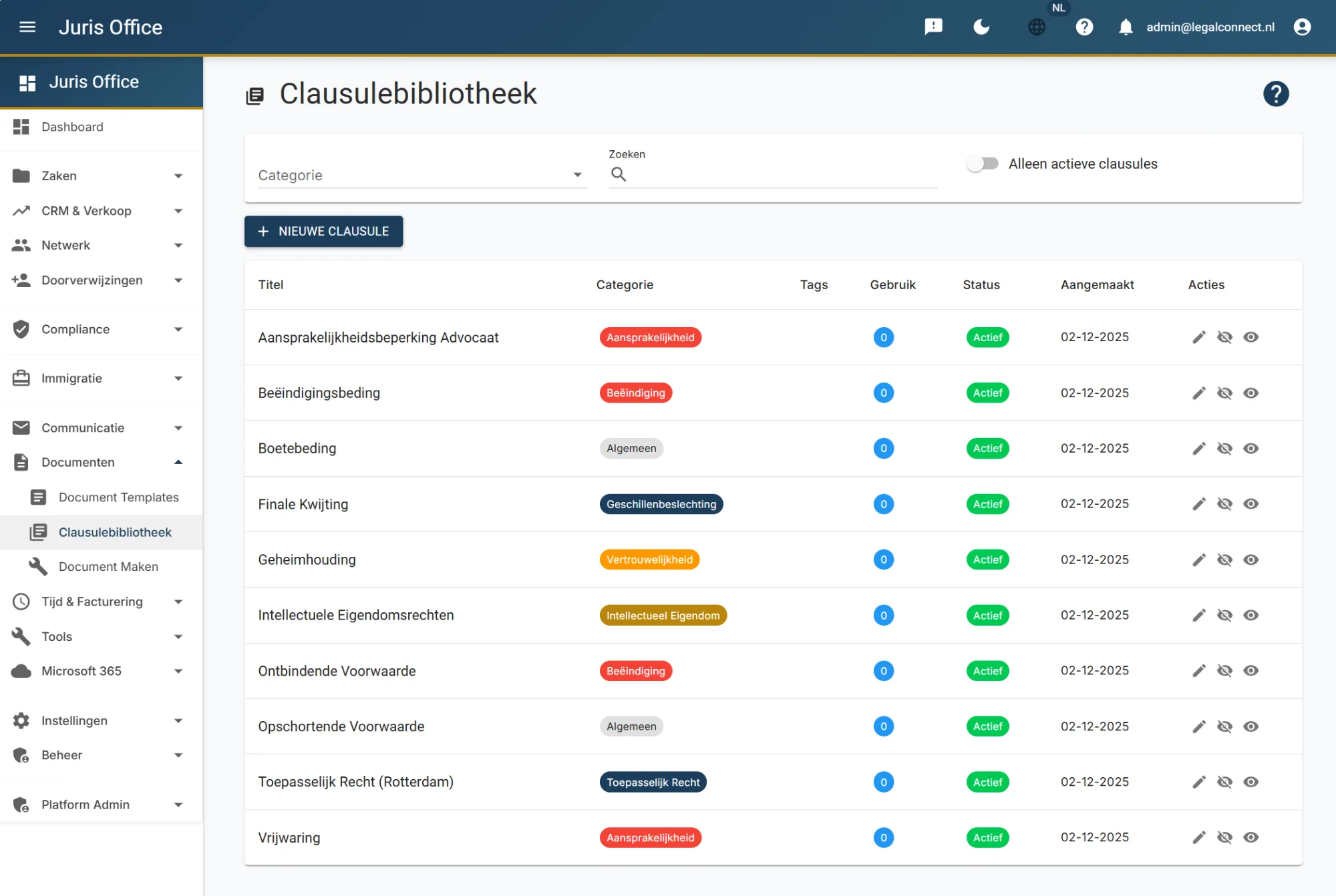View Vrijwaring clause with eye icon
Image resolution: width=1336 pixels, height=896 pixels.
click(1250, 837)
